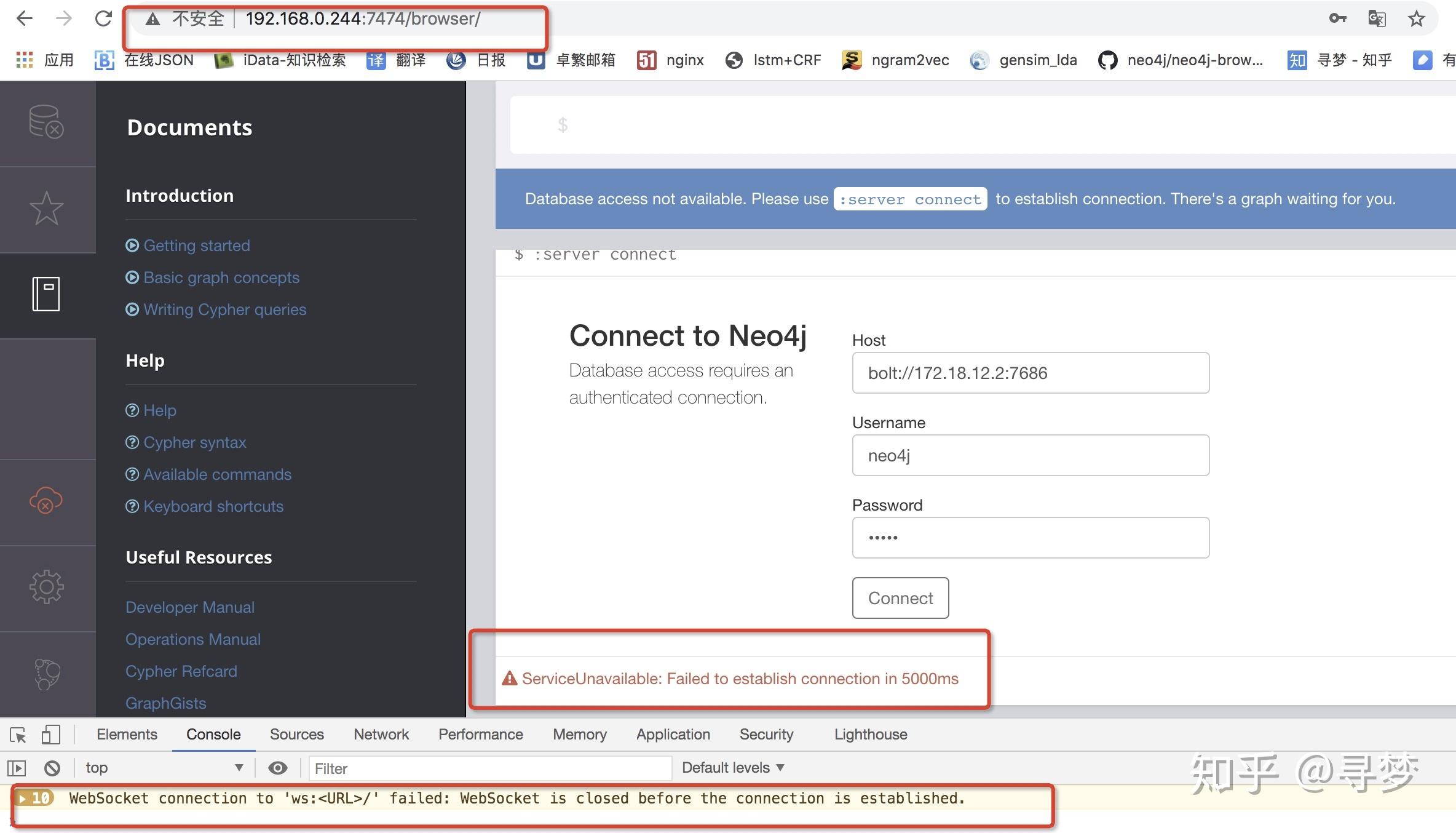The image size is (1456, 833).
Task: Switch to the Application tab in DevTools
Action: [672, 734]
